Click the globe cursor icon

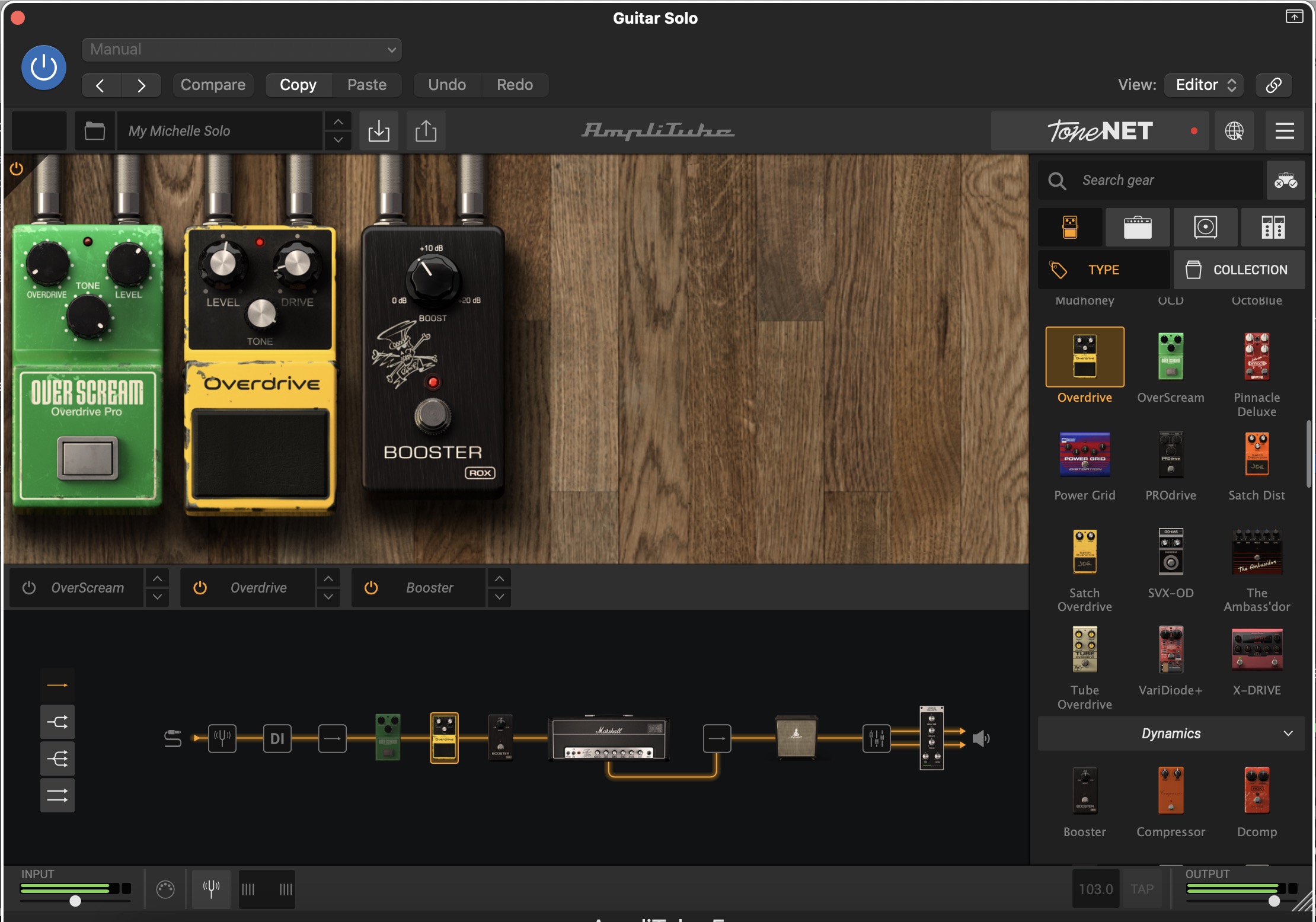tap(1234, 131)
